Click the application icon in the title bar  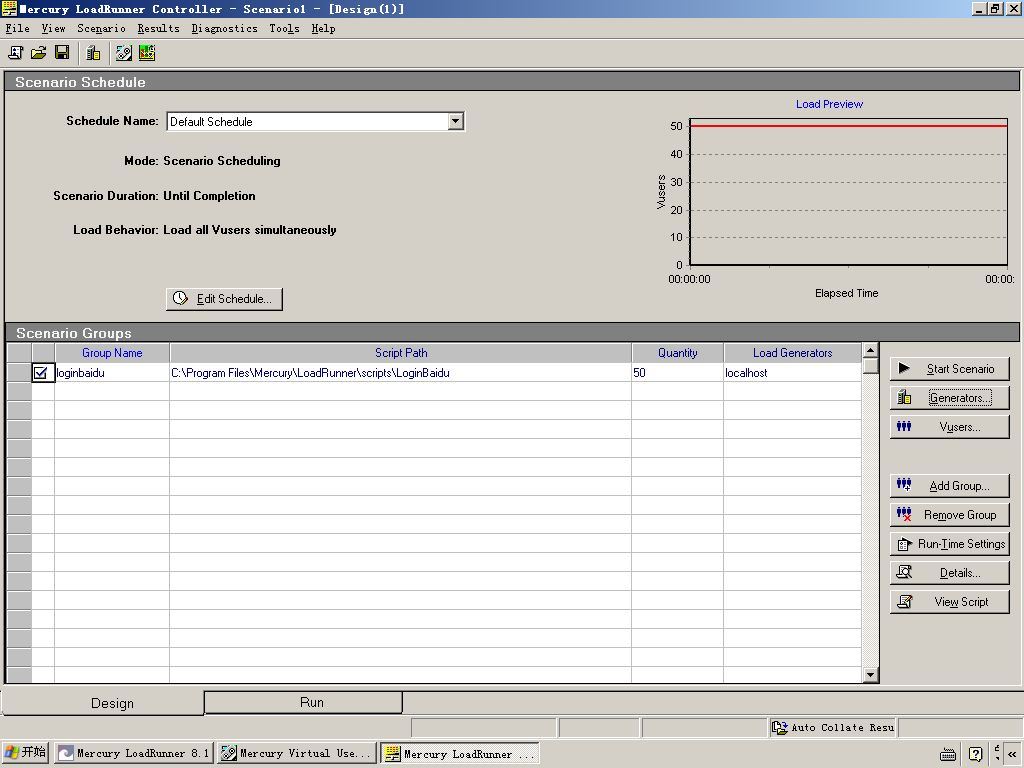tap(9, 8)
